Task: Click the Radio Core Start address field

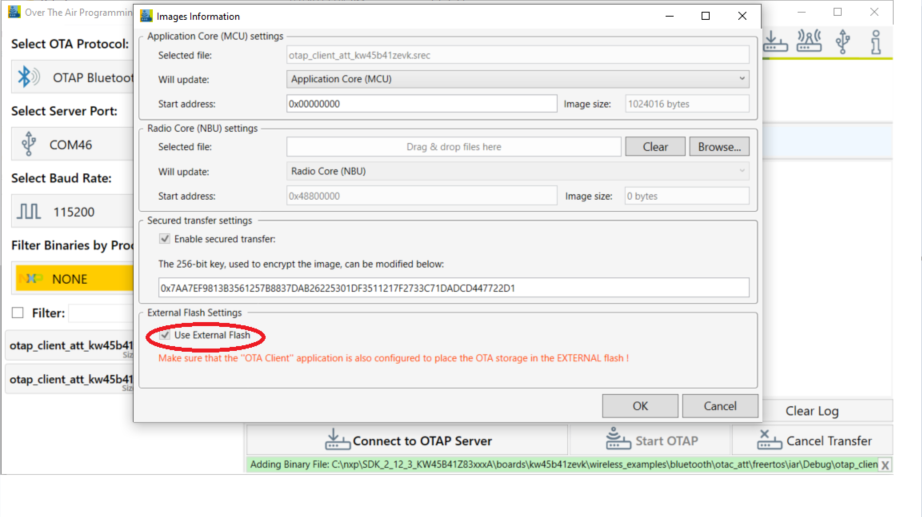Action: [x=422, y=196]
